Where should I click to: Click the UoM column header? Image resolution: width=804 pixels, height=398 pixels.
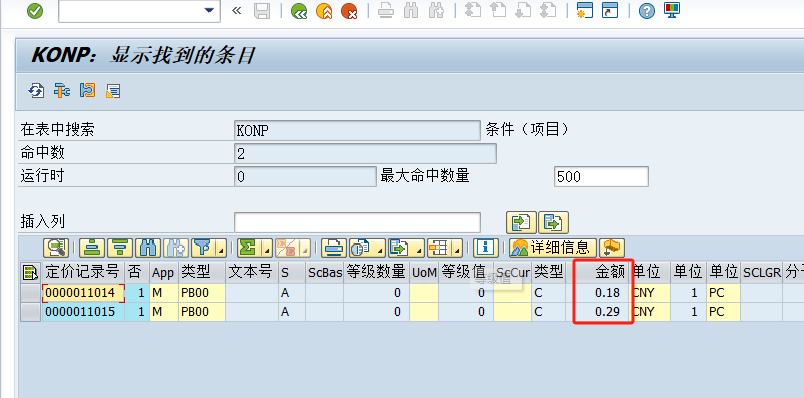pyautogui.click(x=424, y=272)
